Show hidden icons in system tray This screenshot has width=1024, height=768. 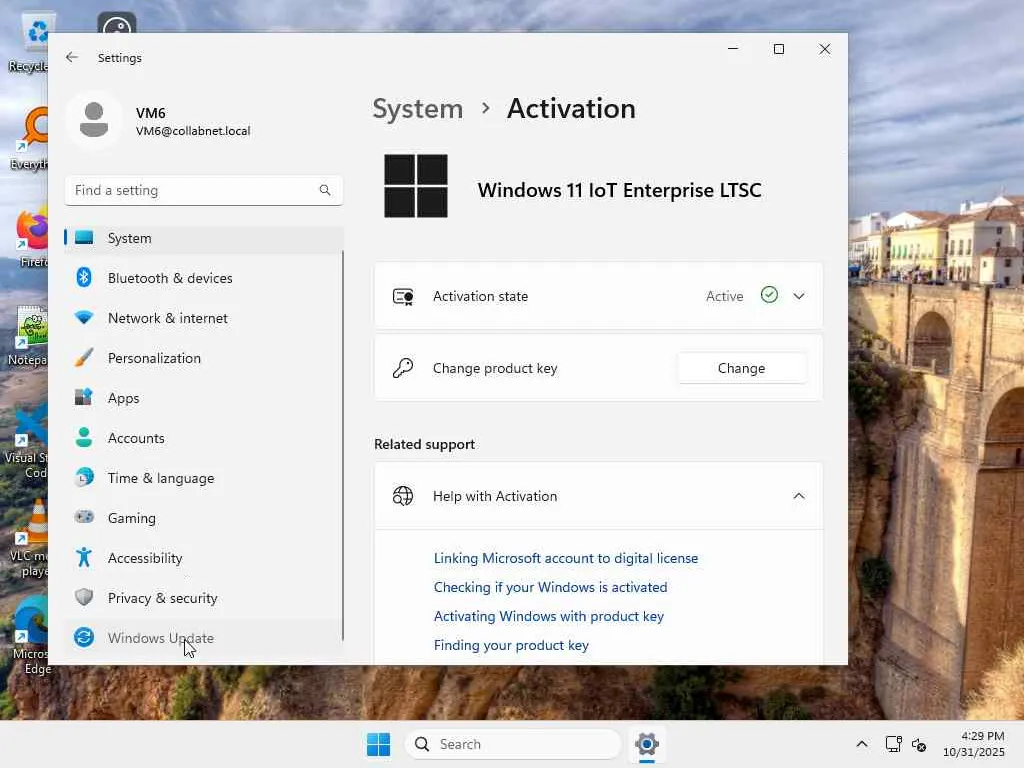click(862, 744)
